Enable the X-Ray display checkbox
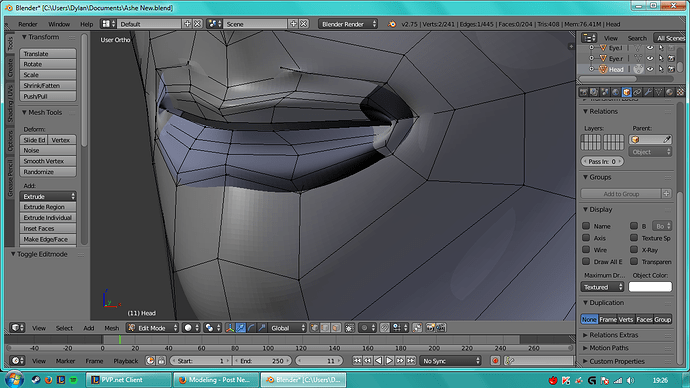 point(634,249)
